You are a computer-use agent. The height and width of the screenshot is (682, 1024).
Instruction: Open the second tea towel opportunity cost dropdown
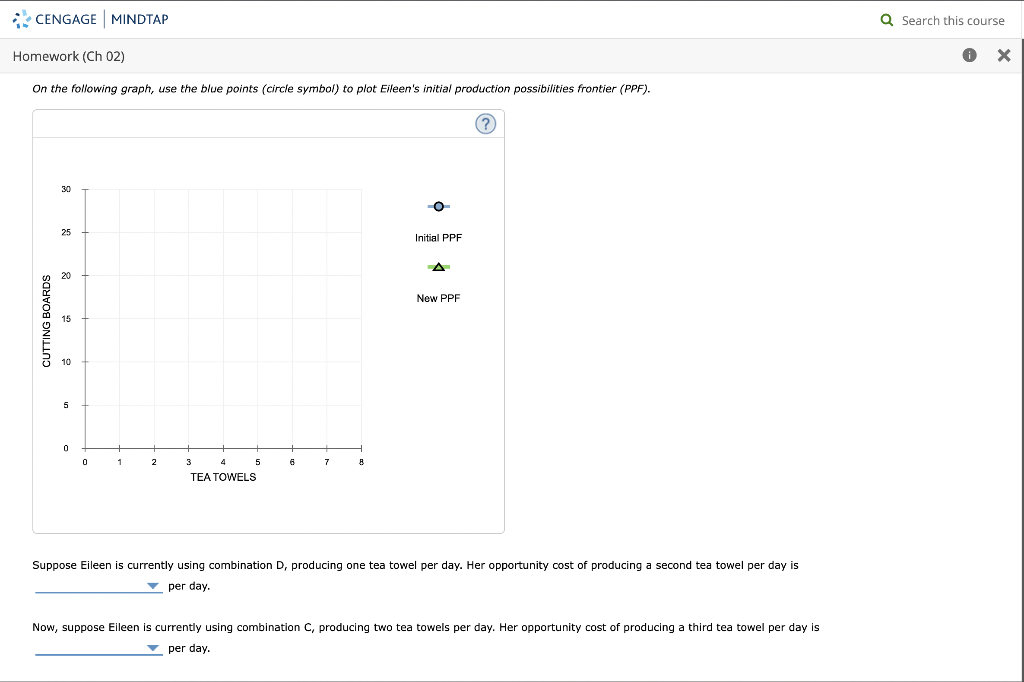pos(98,587)
